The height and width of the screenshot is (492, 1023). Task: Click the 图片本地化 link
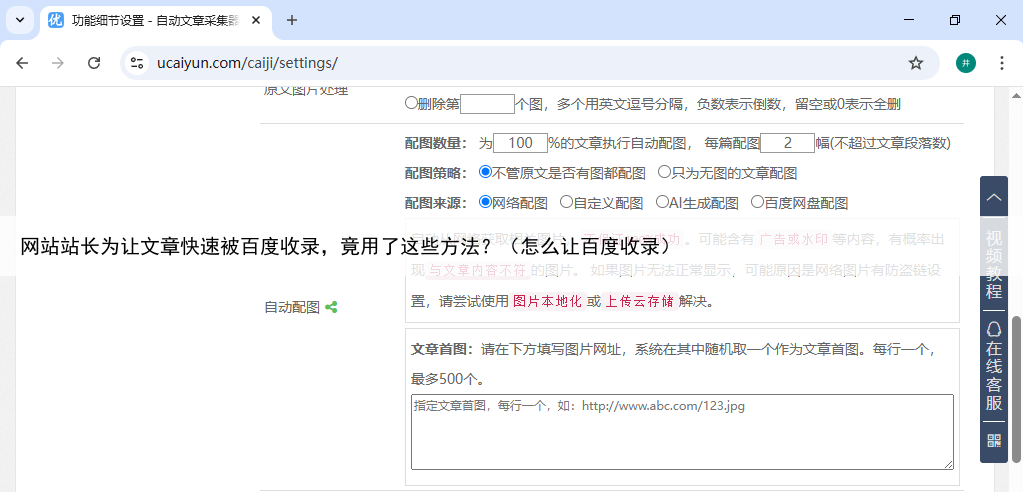pyautogui.click(x=547, y=301)
